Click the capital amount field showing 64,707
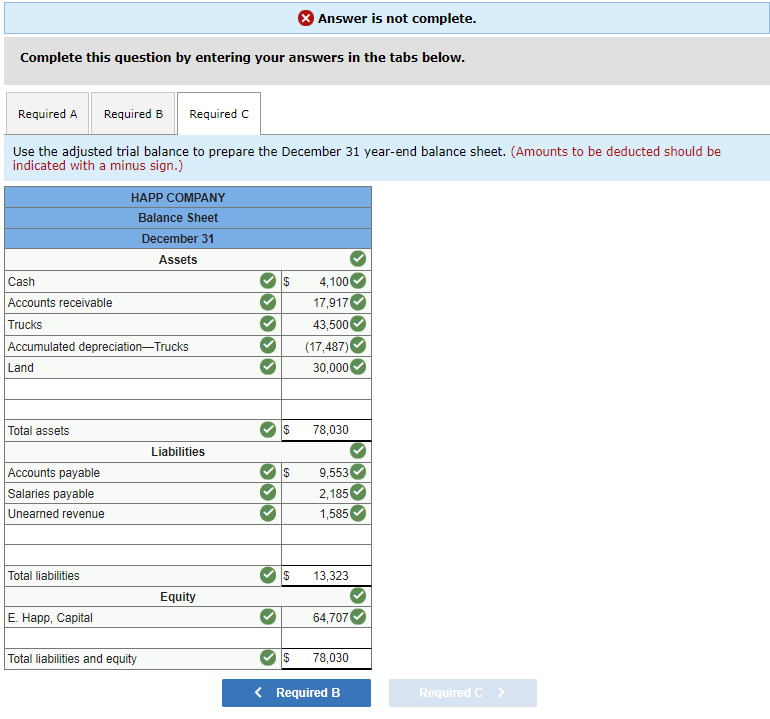Image resolution: width=770 pixels, height=719 pixels. [x=326, y=617]
